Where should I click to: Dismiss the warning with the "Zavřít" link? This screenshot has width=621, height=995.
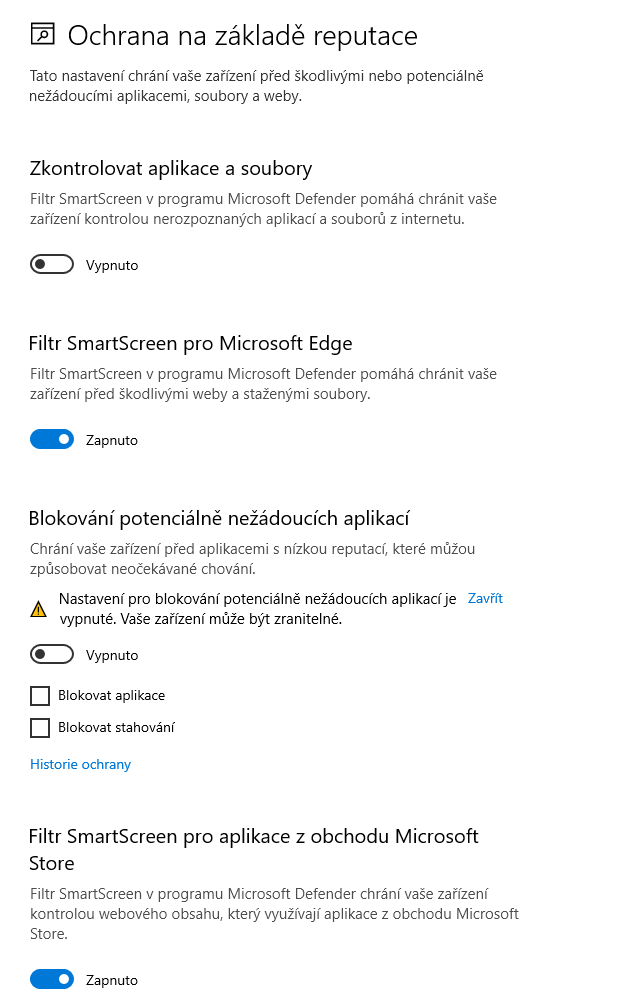pyautogui.click(x=485, y=599)
